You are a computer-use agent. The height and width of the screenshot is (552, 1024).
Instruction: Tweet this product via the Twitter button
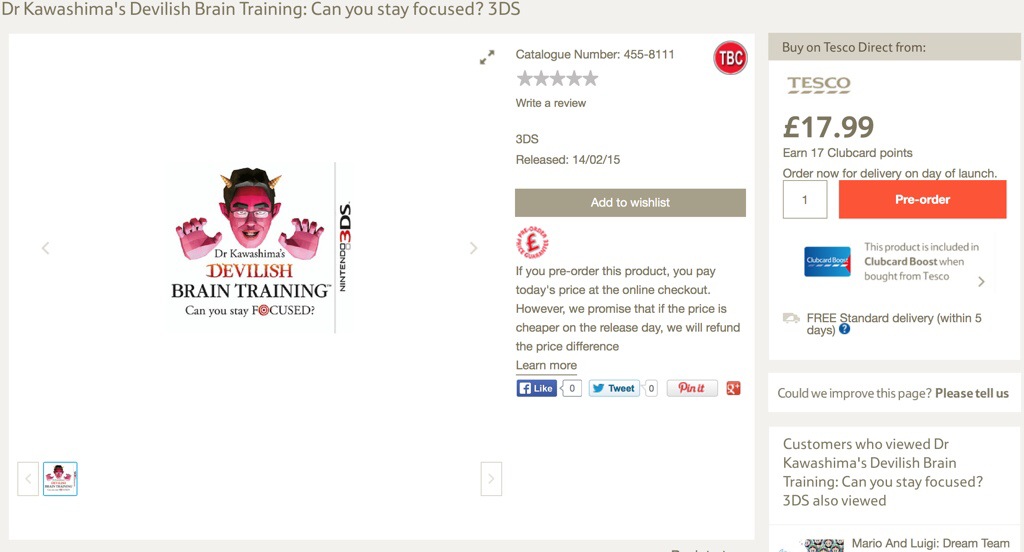[x=614, y=388]
